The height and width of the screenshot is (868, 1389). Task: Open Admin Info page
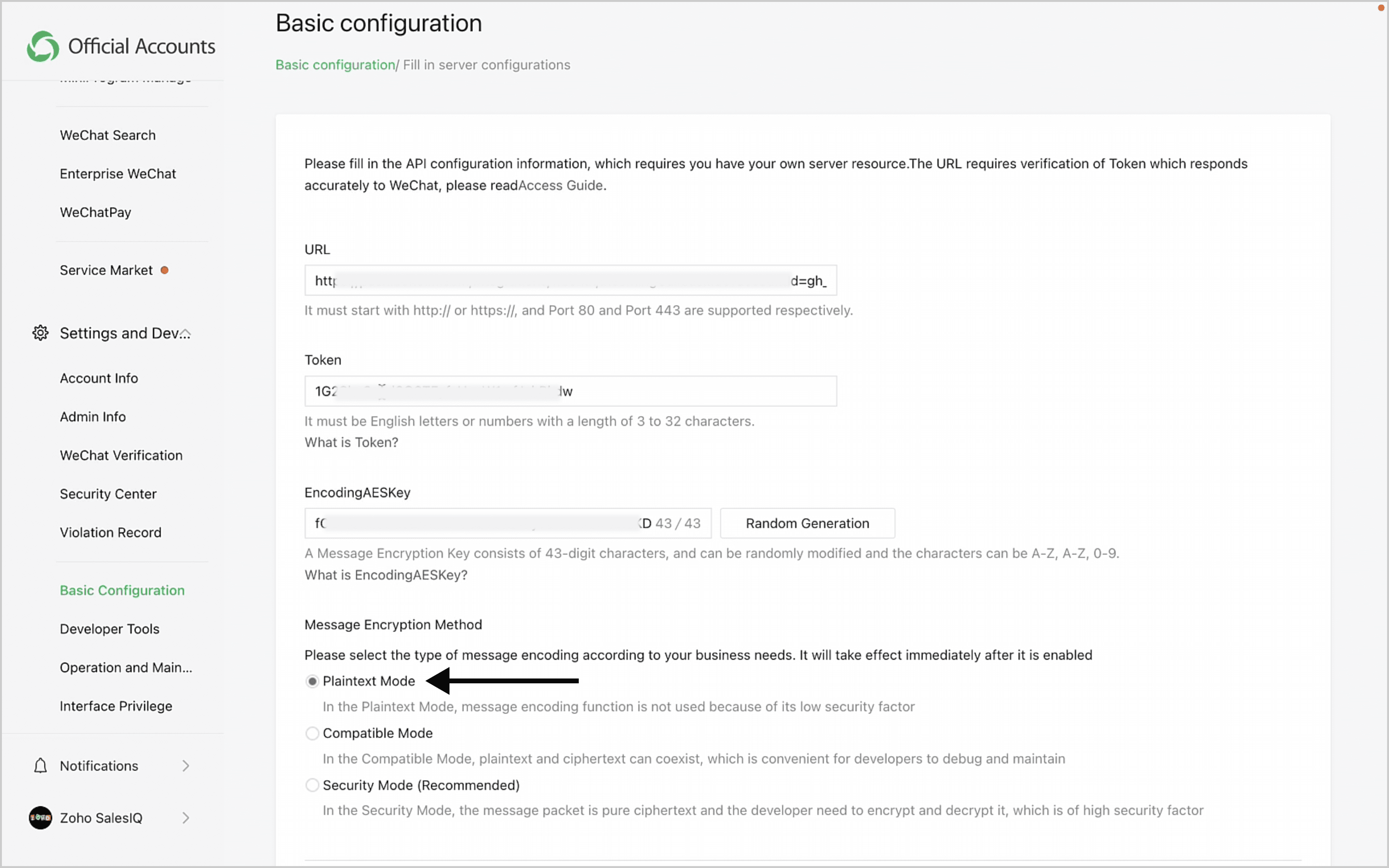coord(93,417)
